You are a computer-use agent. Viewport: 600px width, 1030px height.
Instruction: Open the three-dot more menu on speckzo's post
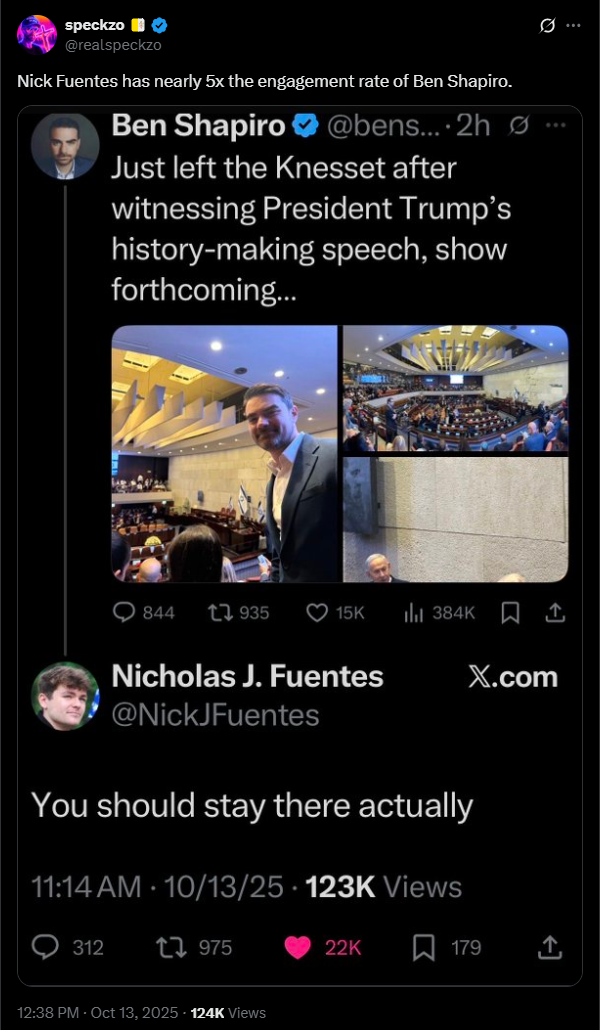coord(573,26)
